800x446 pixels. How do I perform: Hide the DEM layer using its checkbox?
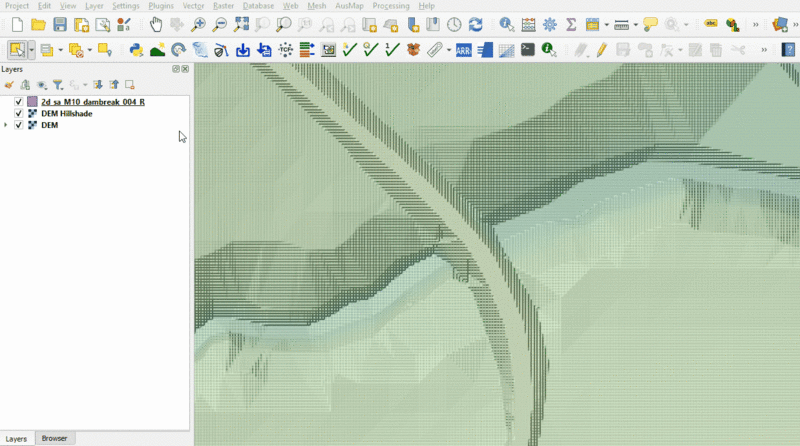(x=19, y=125)
